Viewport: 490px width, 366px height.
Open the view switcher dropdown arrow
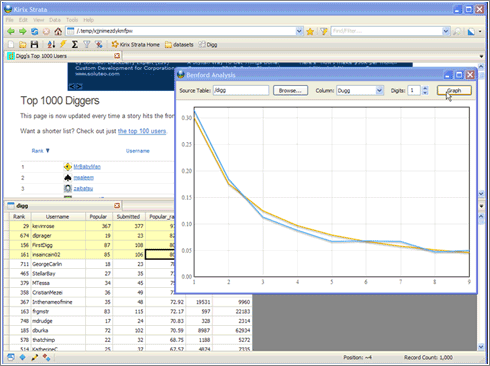[480, 31]
